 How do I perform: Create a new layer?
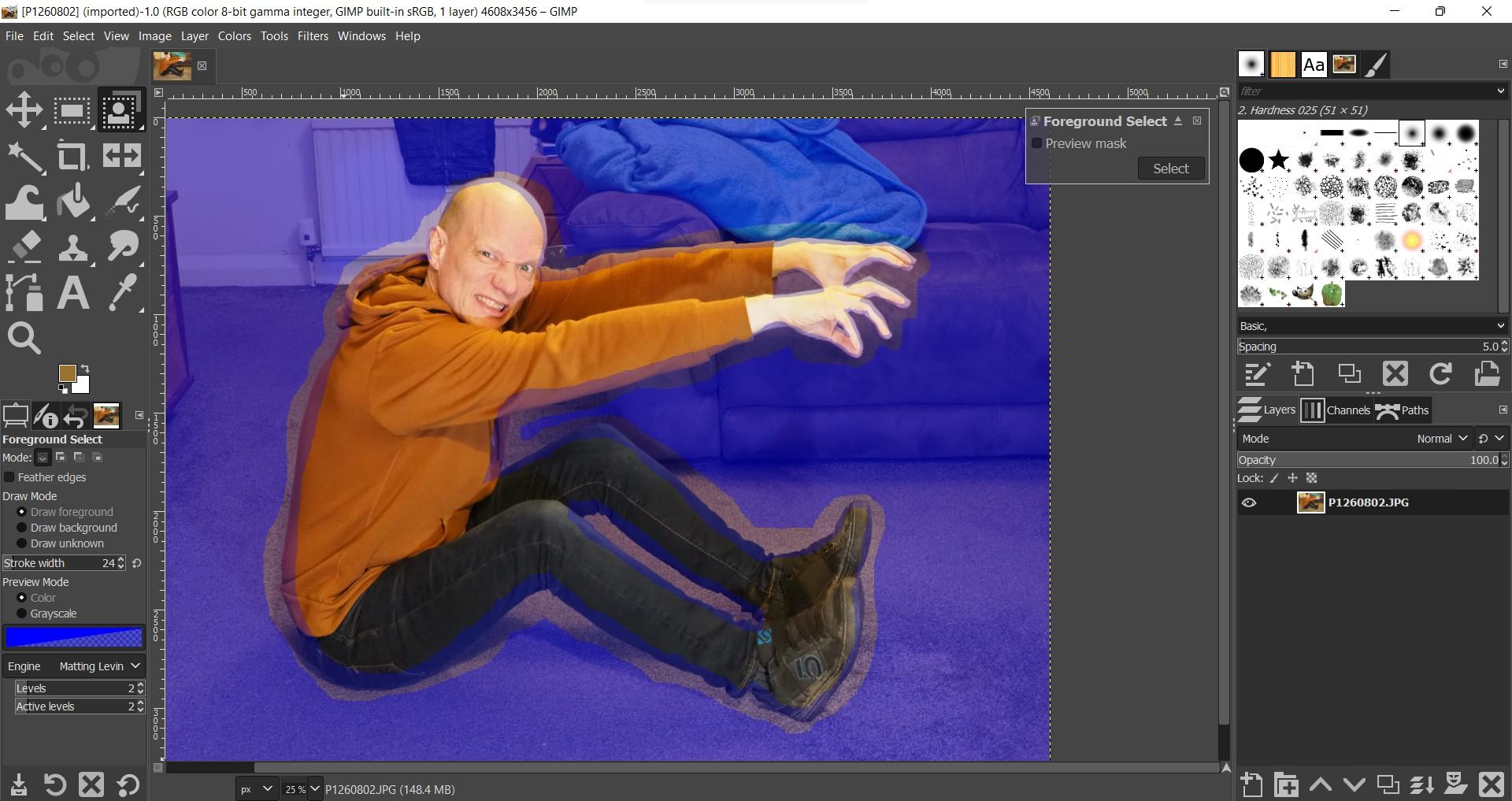tap(1251, 784)
